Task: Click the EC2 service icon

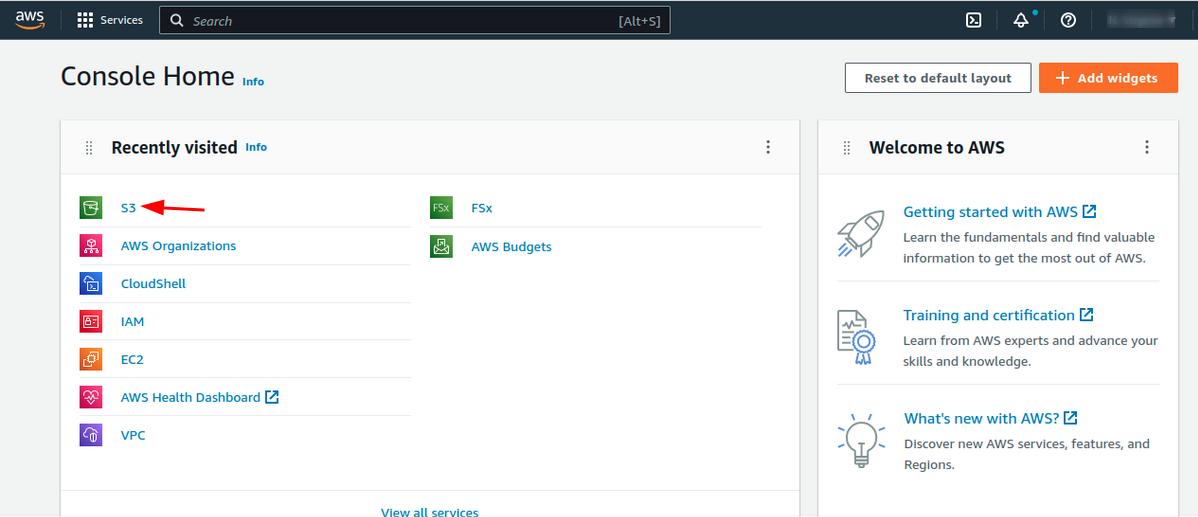Action: [x=91, y=359]
